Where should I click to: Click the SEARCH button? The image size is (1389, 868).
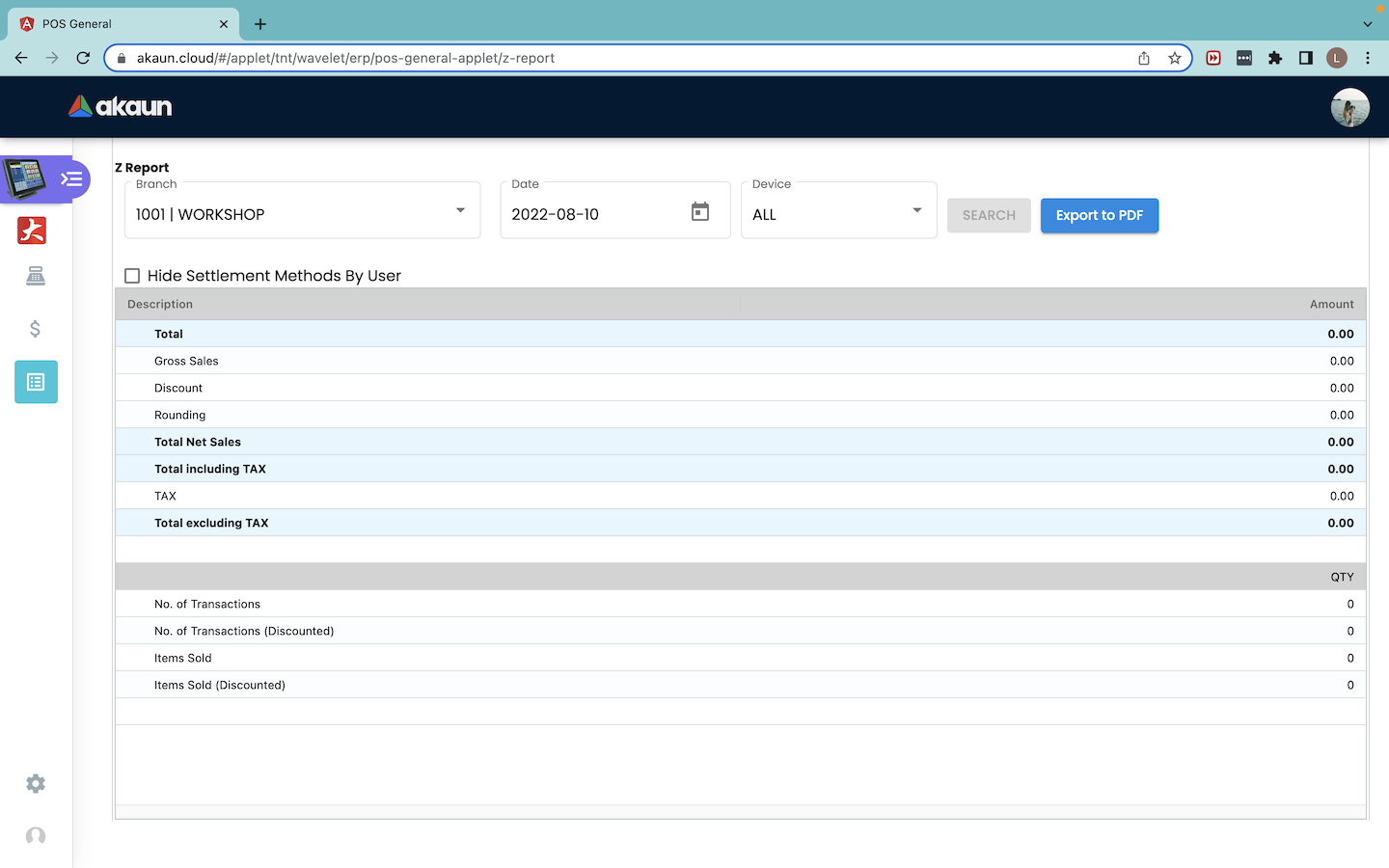tap(989, 215)
